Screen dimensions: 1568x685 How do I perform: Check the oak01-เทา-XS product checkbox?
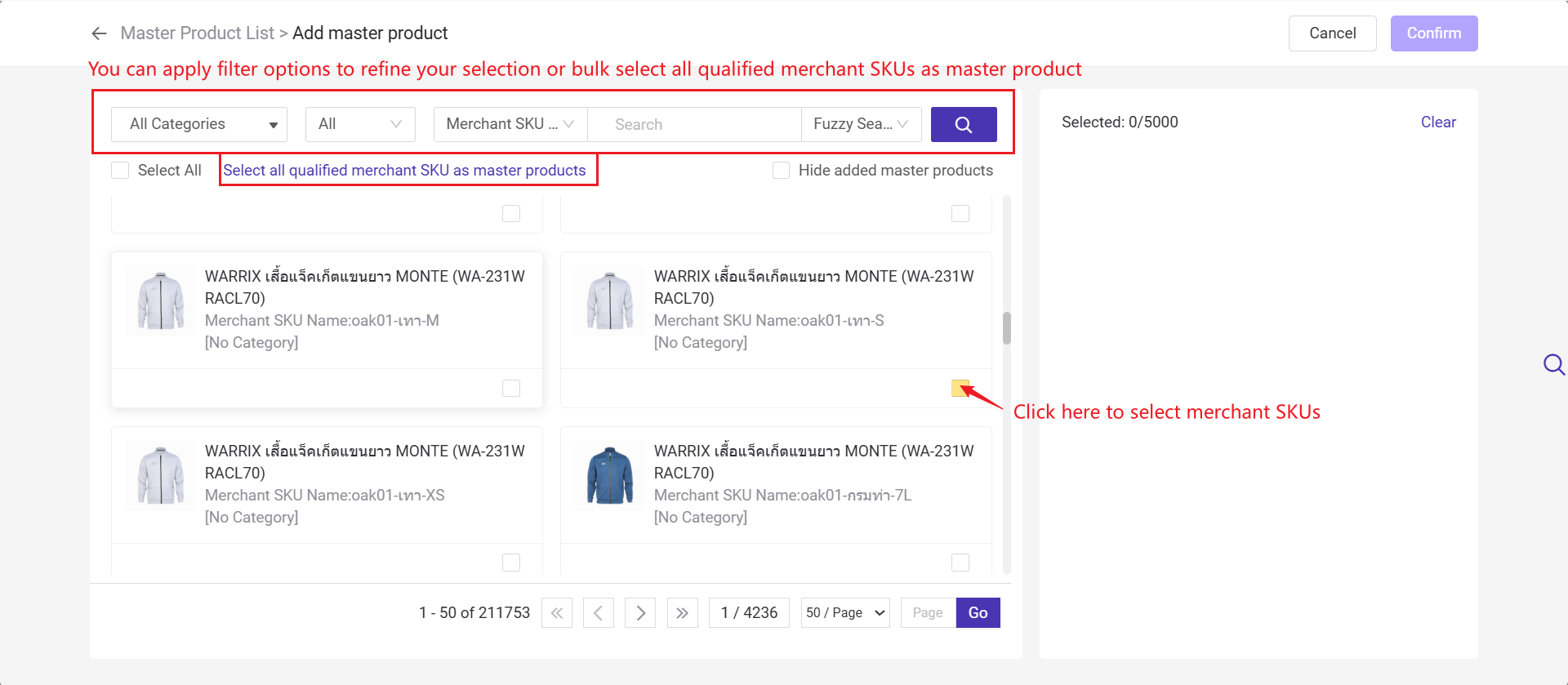(511, 563)
